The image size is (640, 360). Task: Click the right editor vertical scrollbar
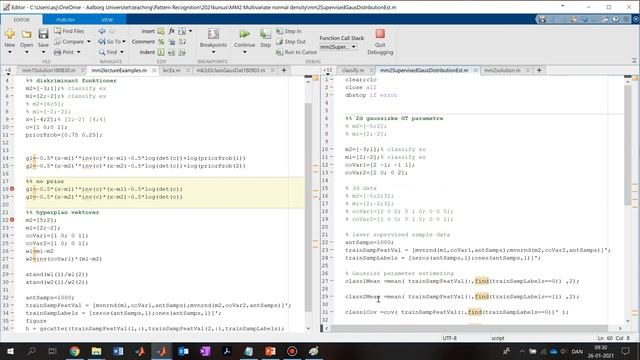pyautogui.click(x=628, y=145)
